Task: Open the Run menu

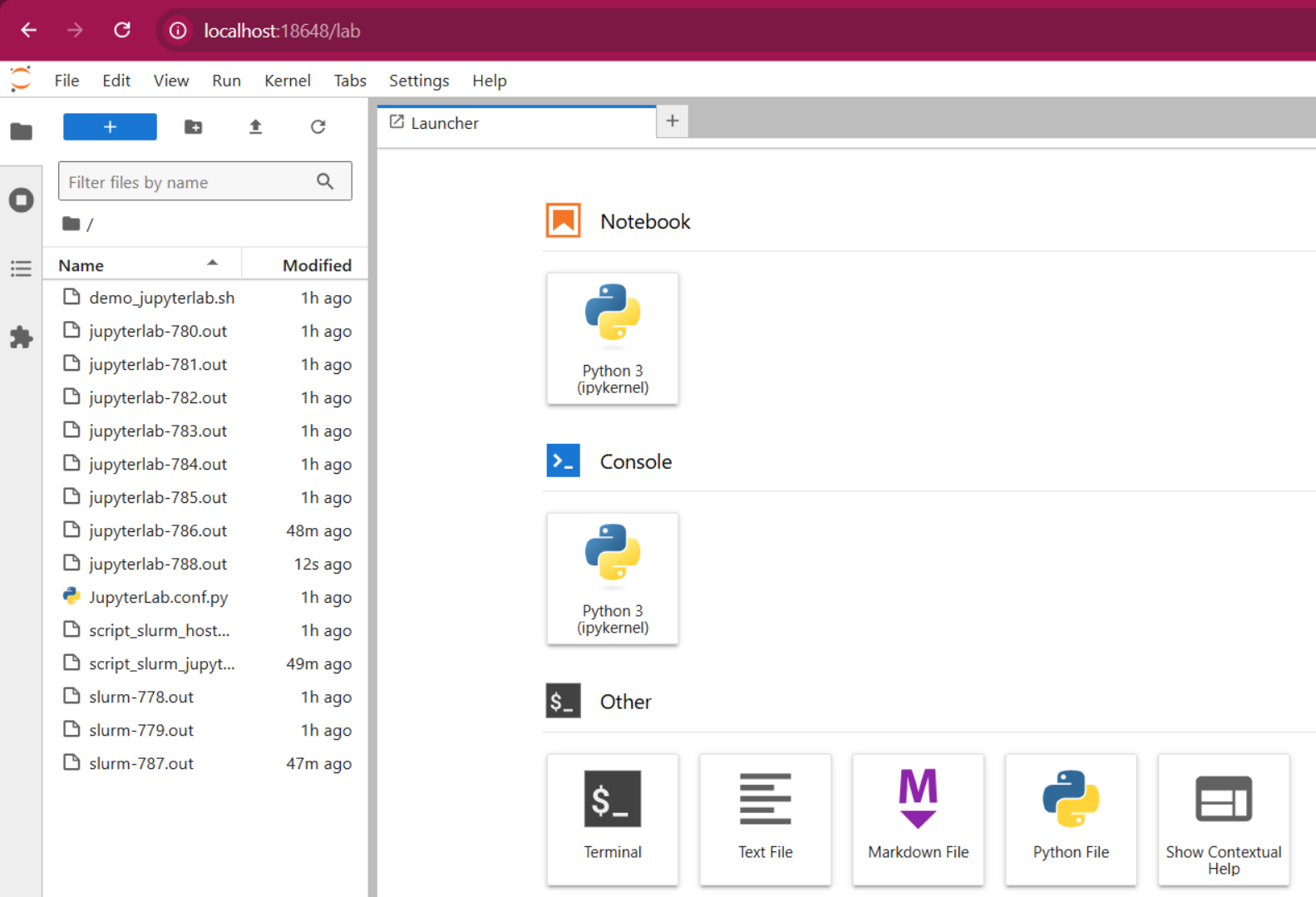Action: point(226,81)
